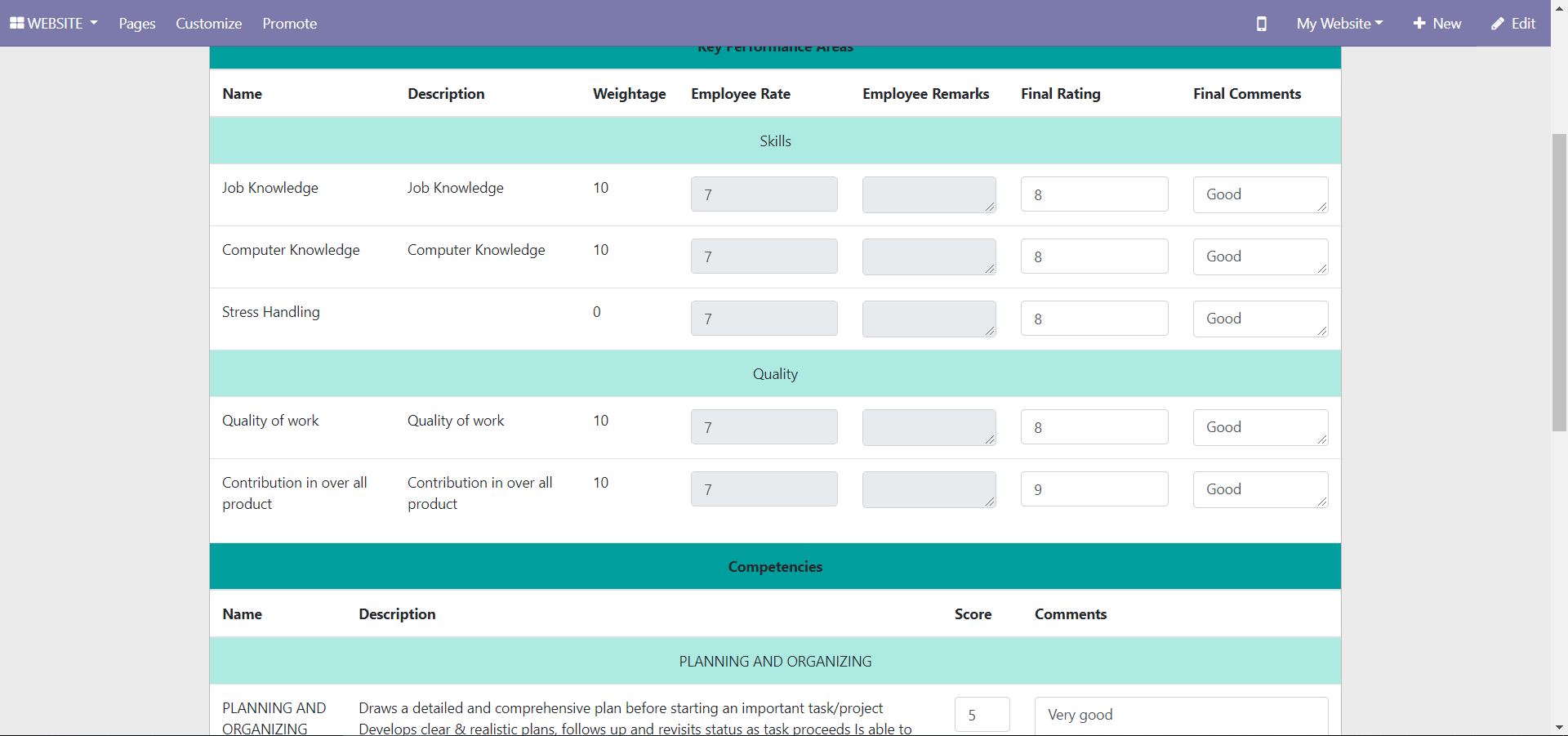Screen dimensions: 1568x736
Task: Click Final Rating field for Quality of work
Action: [1094, 427]
